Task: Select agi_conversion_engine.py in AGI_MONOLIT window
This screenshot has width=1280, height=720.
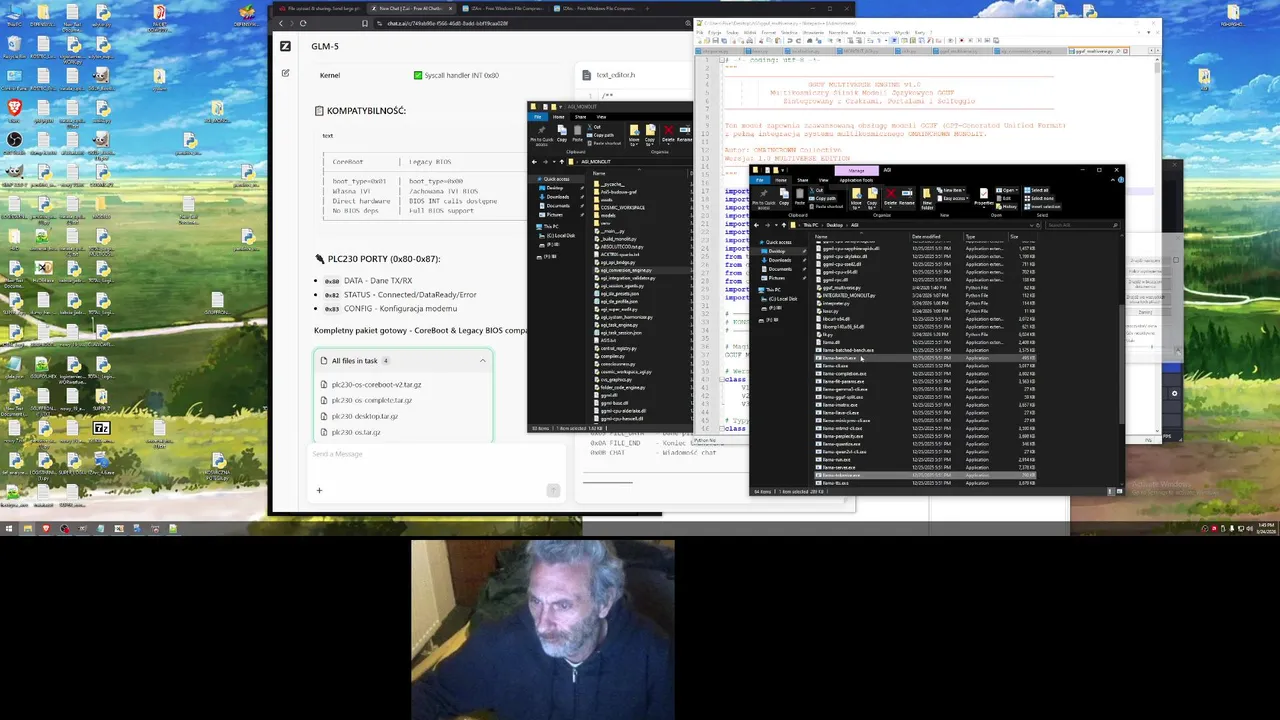Action: pos(625,270)
